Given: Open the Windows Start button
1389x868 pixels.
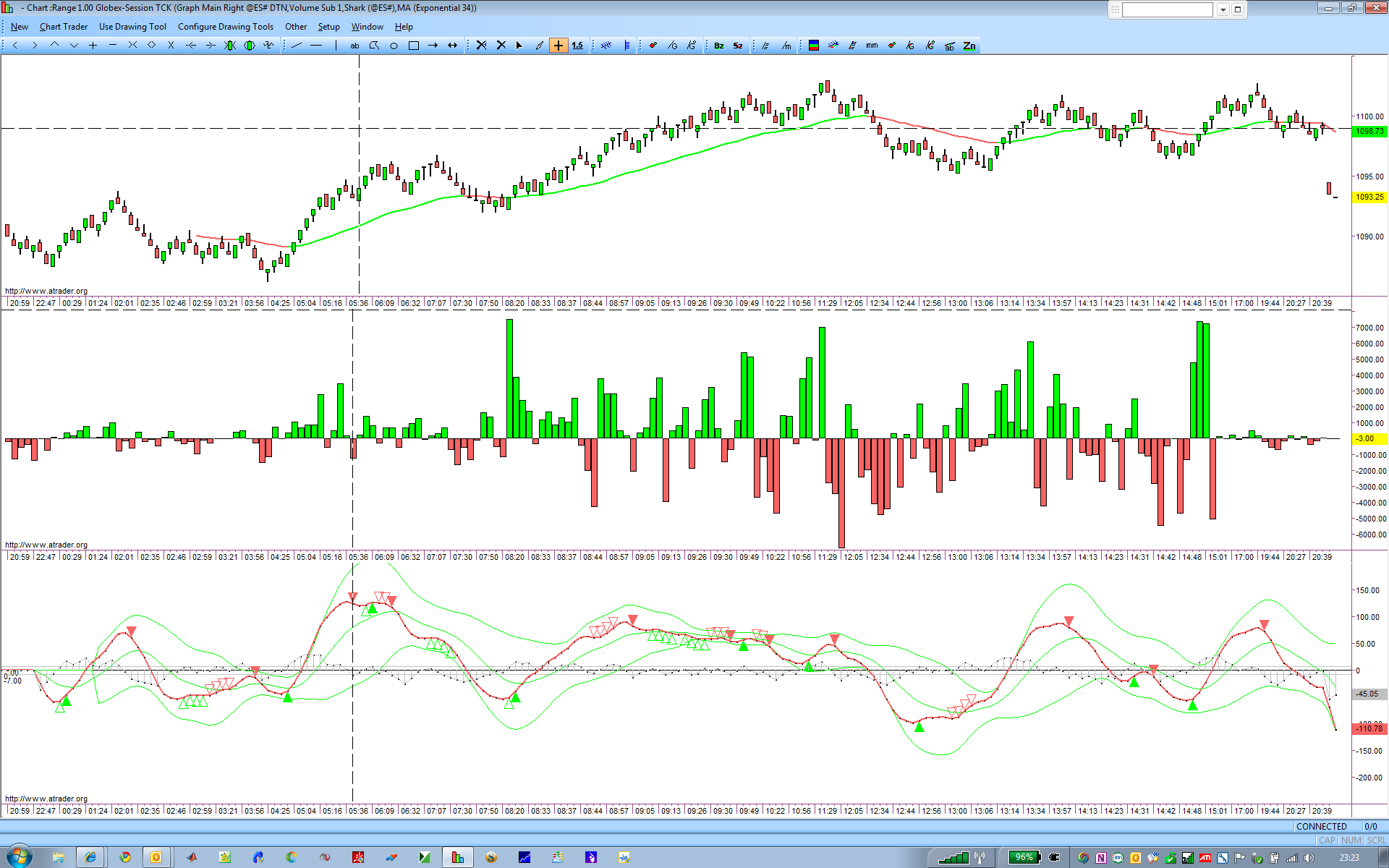Looking at the screenshot, I should pos(20,857).
